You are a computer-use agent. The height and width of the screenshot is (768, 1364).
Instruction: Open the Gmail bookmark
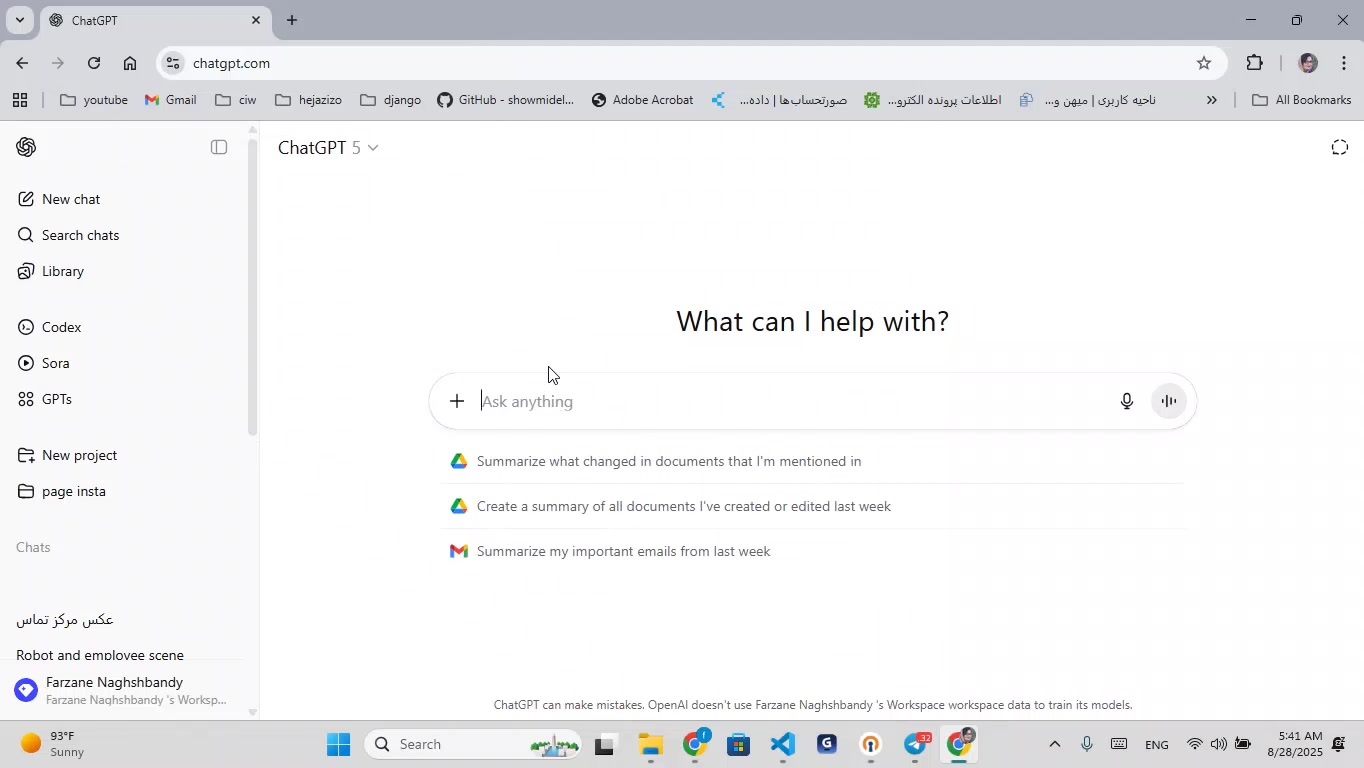(170, 100)
